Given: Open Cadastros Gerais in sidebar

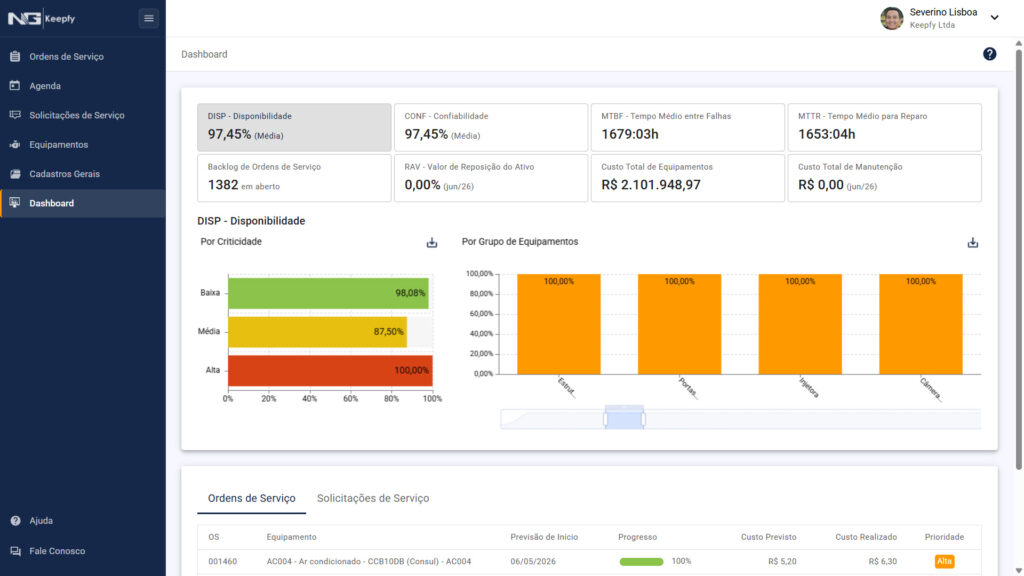Looking at the screenshot, I should coord(83,174).
